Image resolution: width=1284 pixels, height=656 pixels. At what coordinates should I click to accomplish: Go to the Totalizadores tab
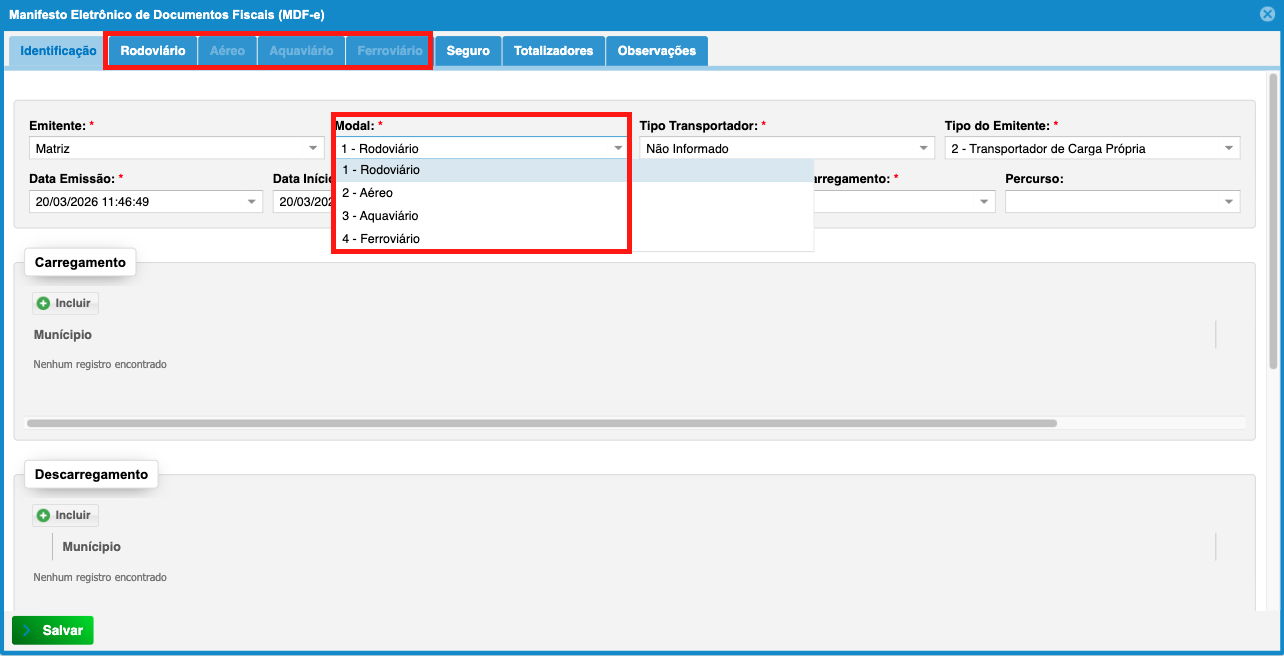[x=553, y=51]
